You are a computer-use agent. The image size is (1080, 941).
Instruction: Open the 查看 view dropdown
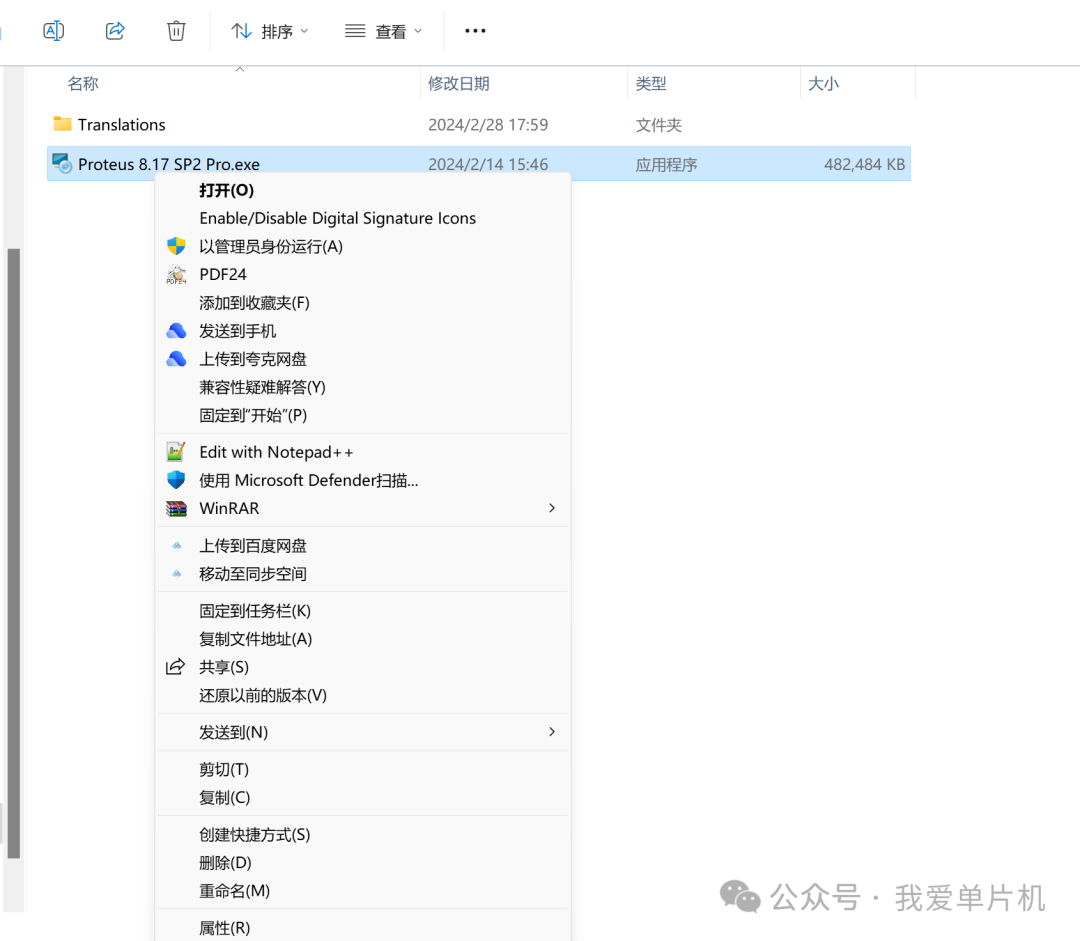384,32
